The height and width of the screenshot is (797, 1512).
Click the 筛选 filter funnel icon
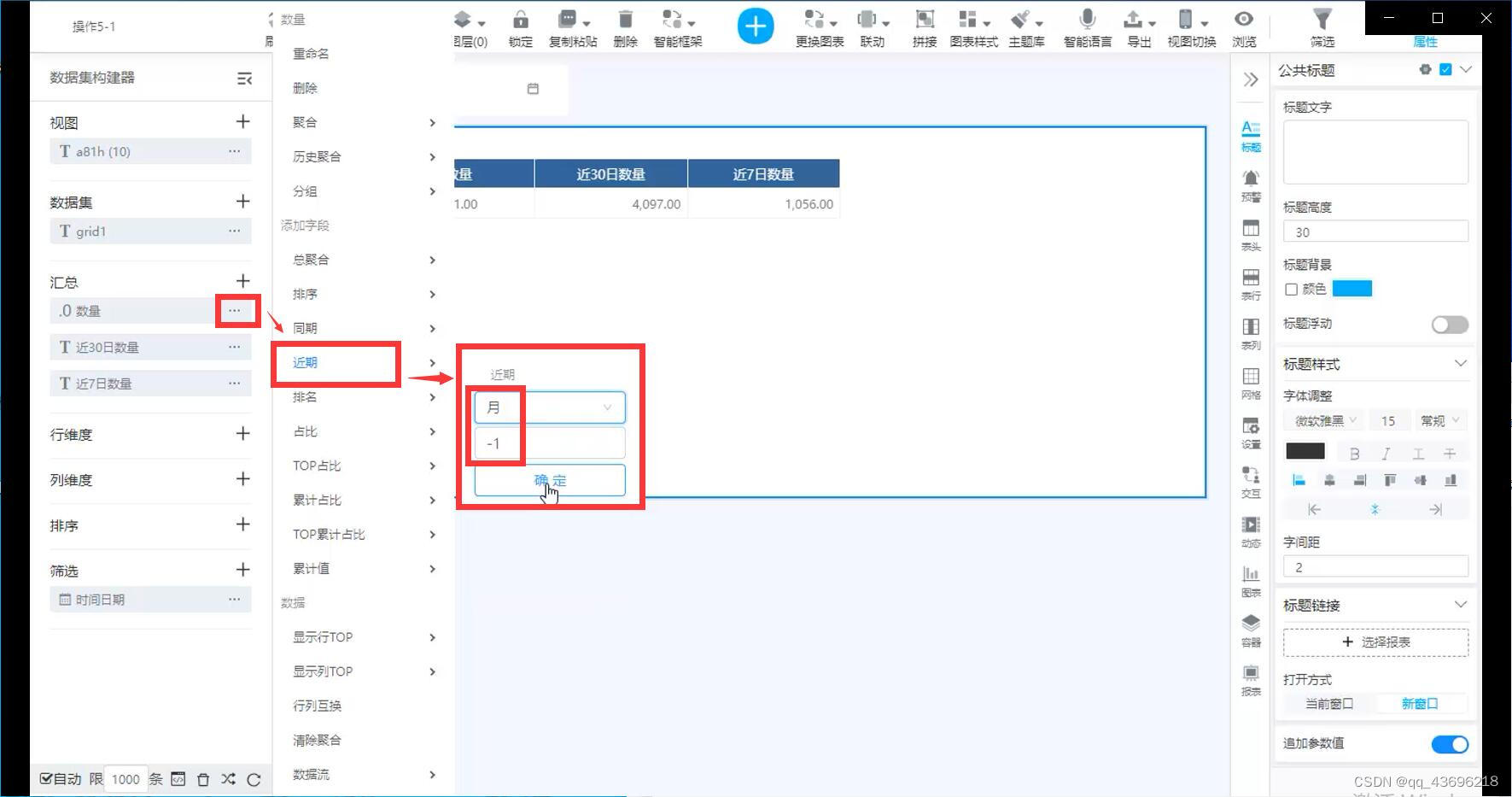1322,20
